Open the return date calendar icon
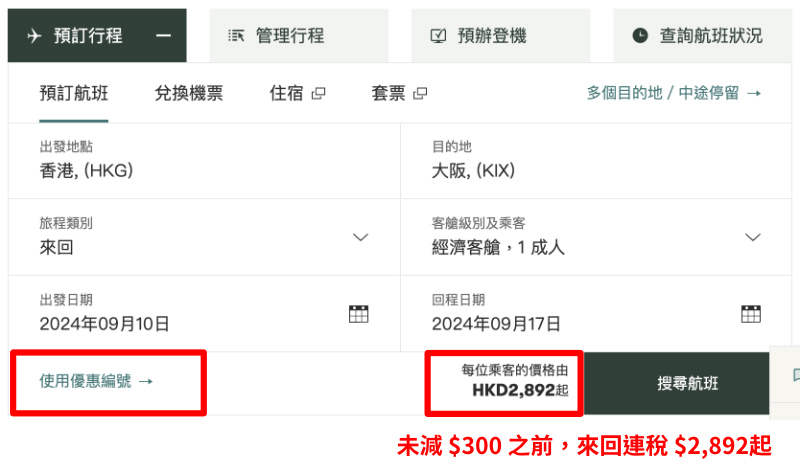Image resolution: width=800 pixels, height=472 pixels. (751, 314)
